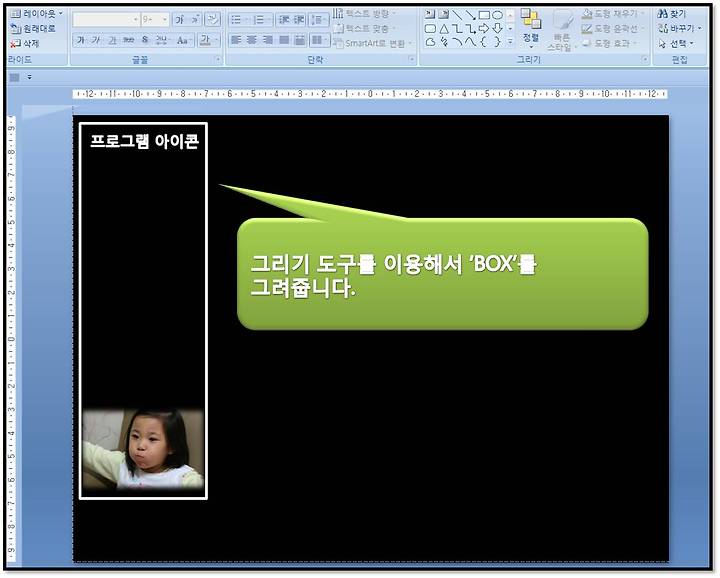This screenshot has width=720, height=578.
Task: Pick the Curve shape
Action: pos(470,42)
